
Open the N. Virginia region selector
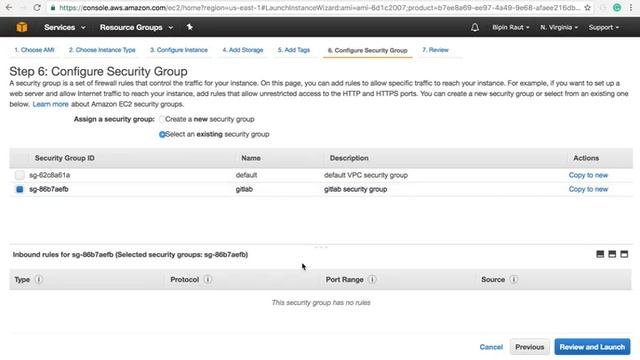point(559,27)
